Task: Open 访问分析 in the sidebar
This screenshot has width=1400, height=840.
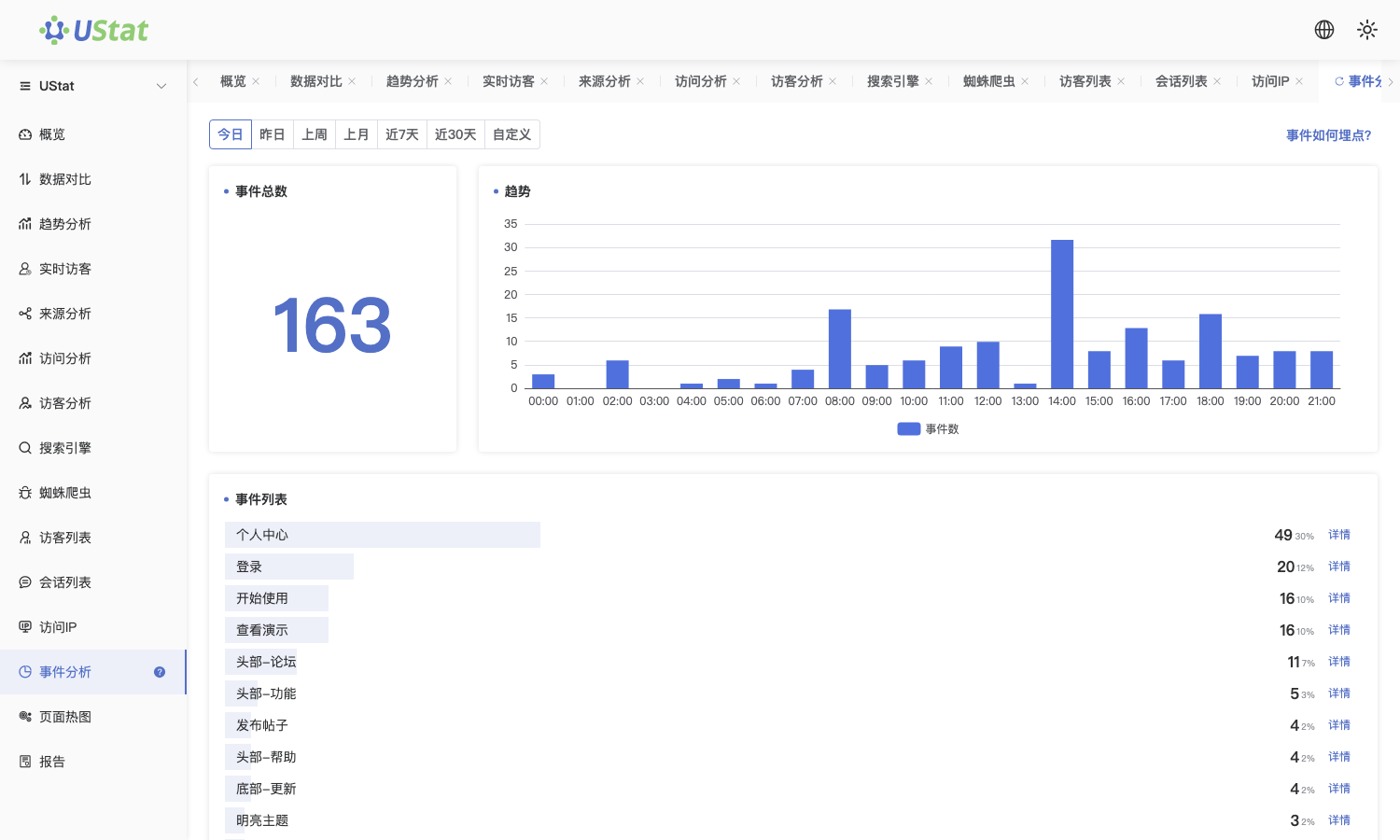Action: pyautogui.click(x=93, y=358)
